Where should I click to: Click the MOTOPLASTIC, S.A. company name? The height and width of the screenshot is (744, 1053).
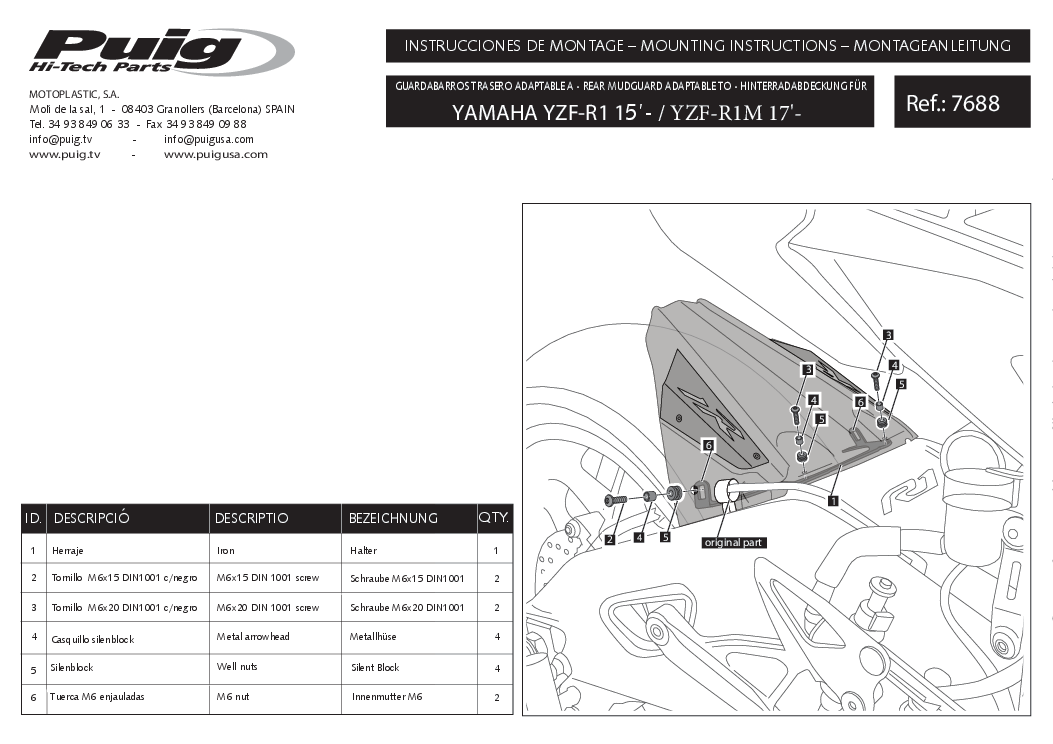pos(74,95)
